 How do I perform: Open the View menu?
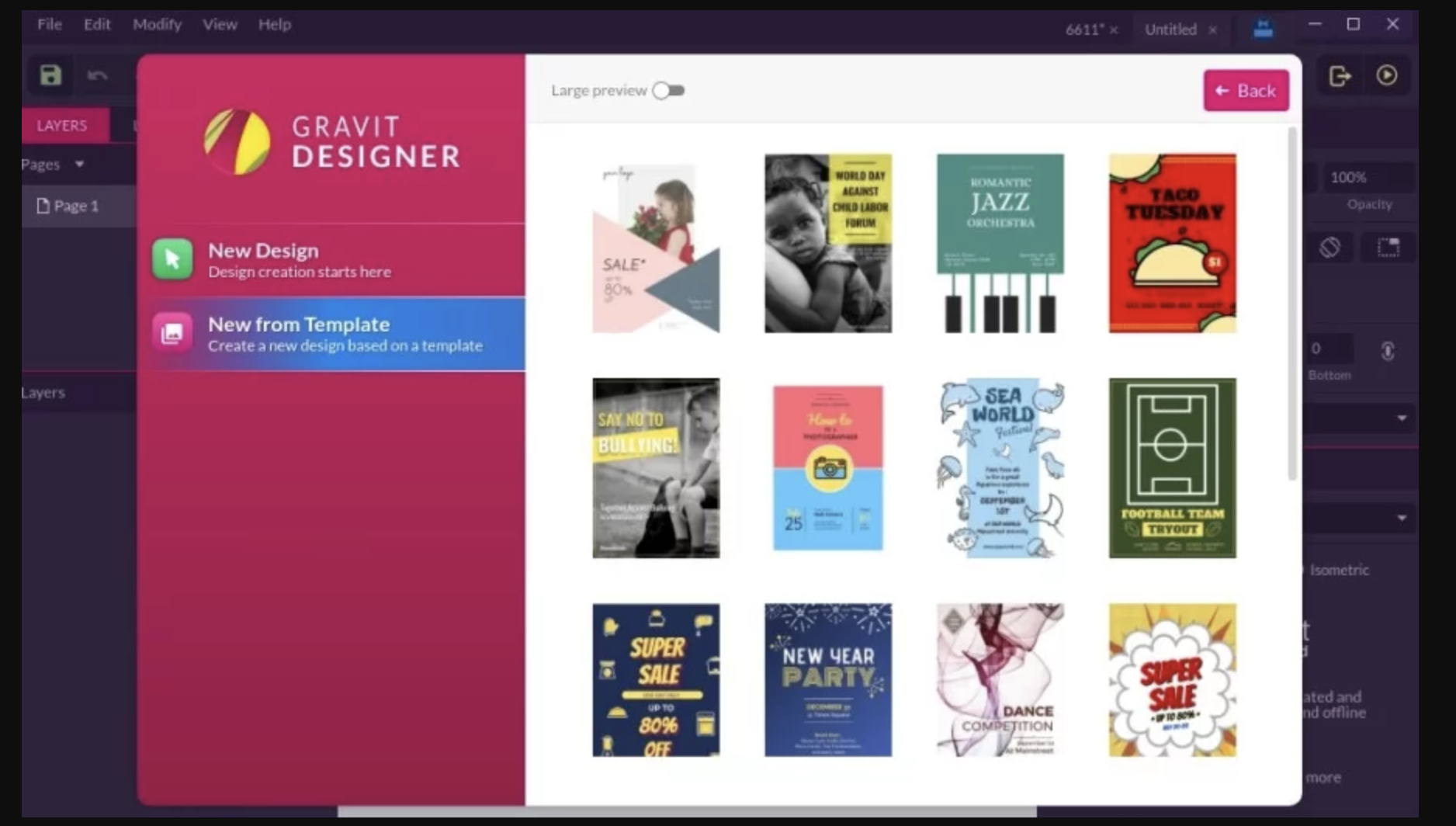point(220,24)
